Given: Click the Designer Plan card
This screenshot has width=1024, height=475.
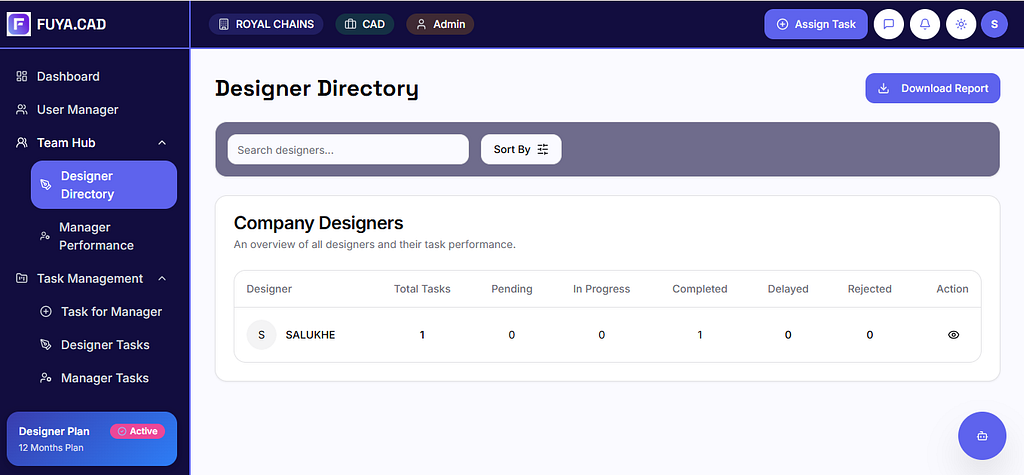Looking at the screenshot, I should pos(91,438).
